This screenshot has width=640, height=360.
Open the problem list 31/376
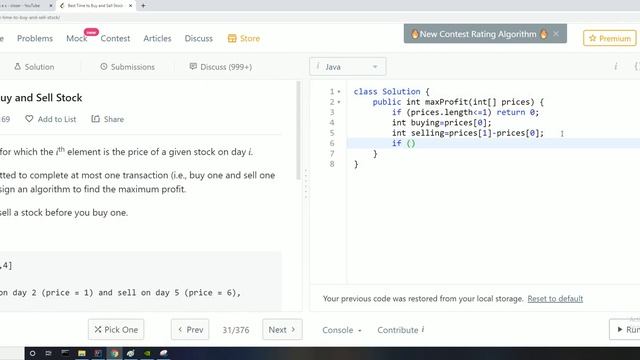236,330
